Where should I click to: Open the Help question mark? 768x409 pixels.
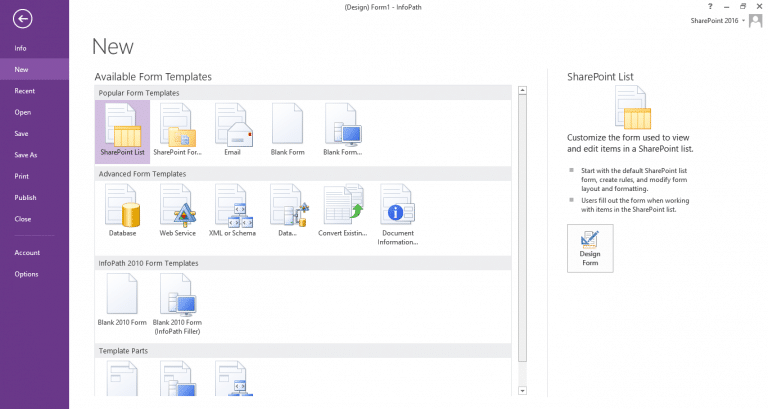pos(710,6)
